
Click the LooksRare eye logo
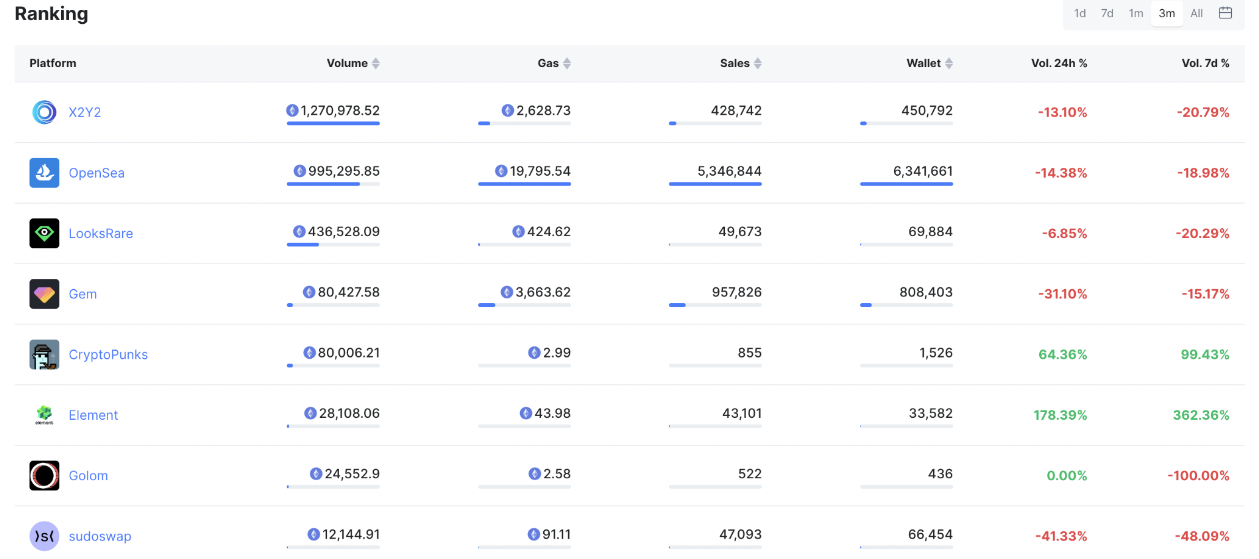44,233
